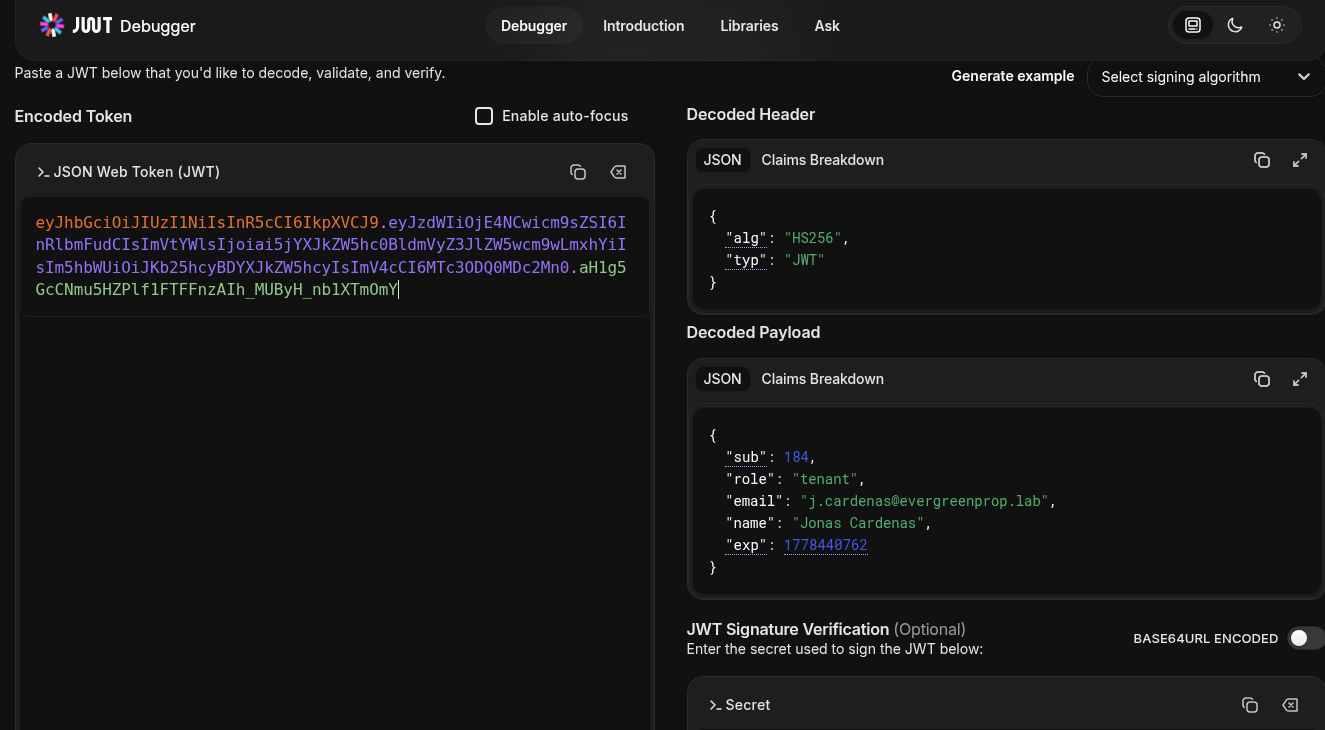This screenshot has height=730, width=1325.
Task: Expand the Decoded Payload panel fullscreen
Action: [1300, 379]
